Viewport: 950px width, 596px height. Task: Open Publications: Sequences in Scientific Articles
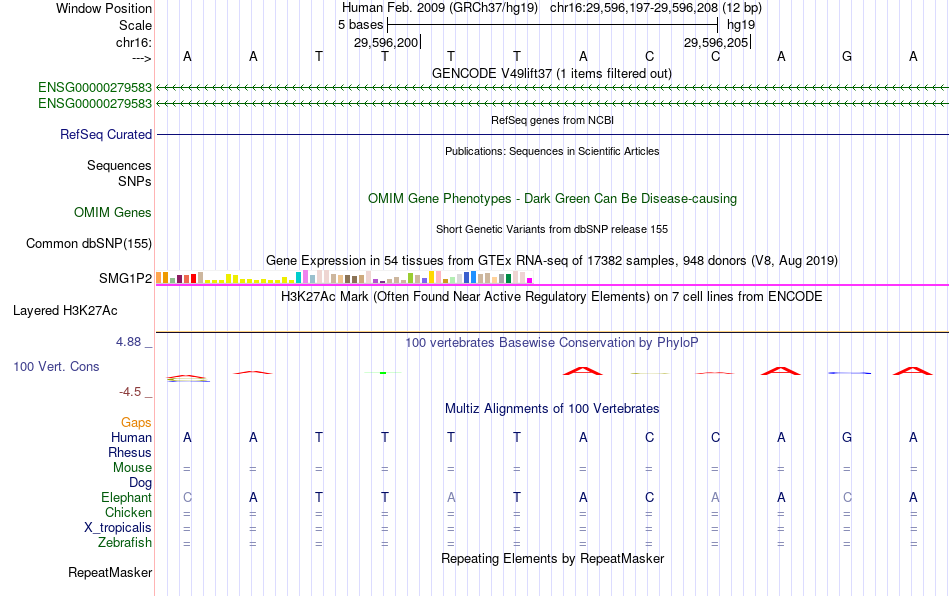(x=552, y=151)
